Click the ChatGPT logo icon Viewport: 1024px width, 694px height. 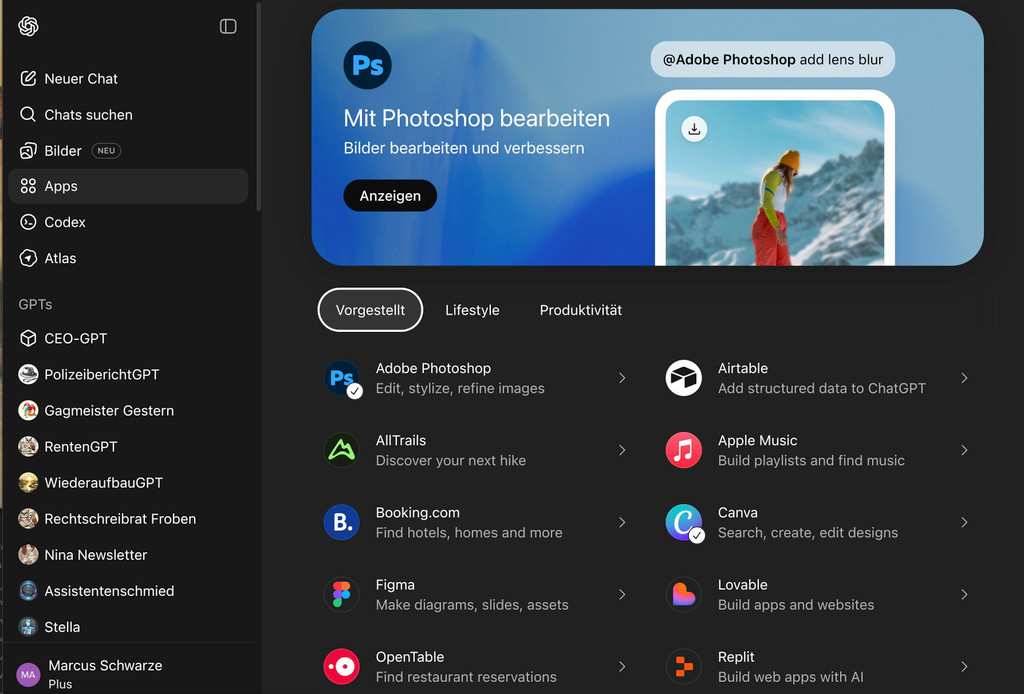(28, 27)
